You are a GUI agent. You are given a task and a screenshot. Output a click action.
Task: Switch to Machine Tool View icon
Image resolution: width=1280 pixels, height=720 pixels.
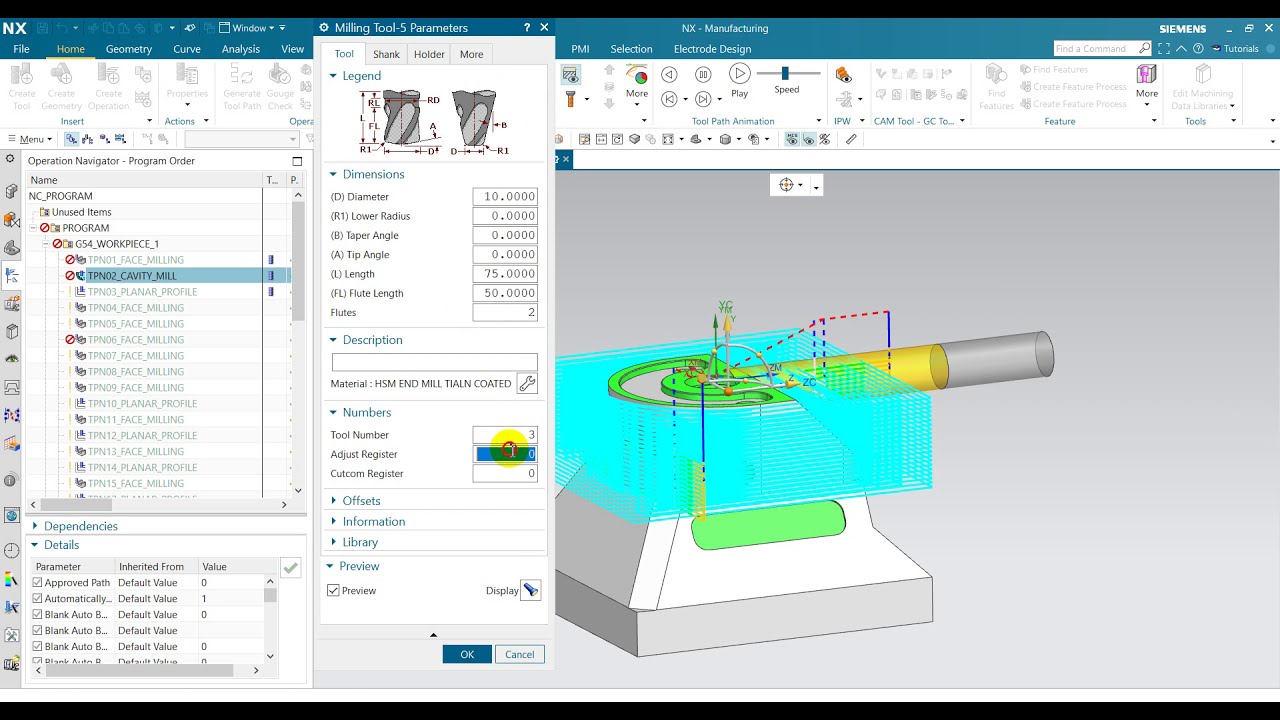tap(87, 139)
